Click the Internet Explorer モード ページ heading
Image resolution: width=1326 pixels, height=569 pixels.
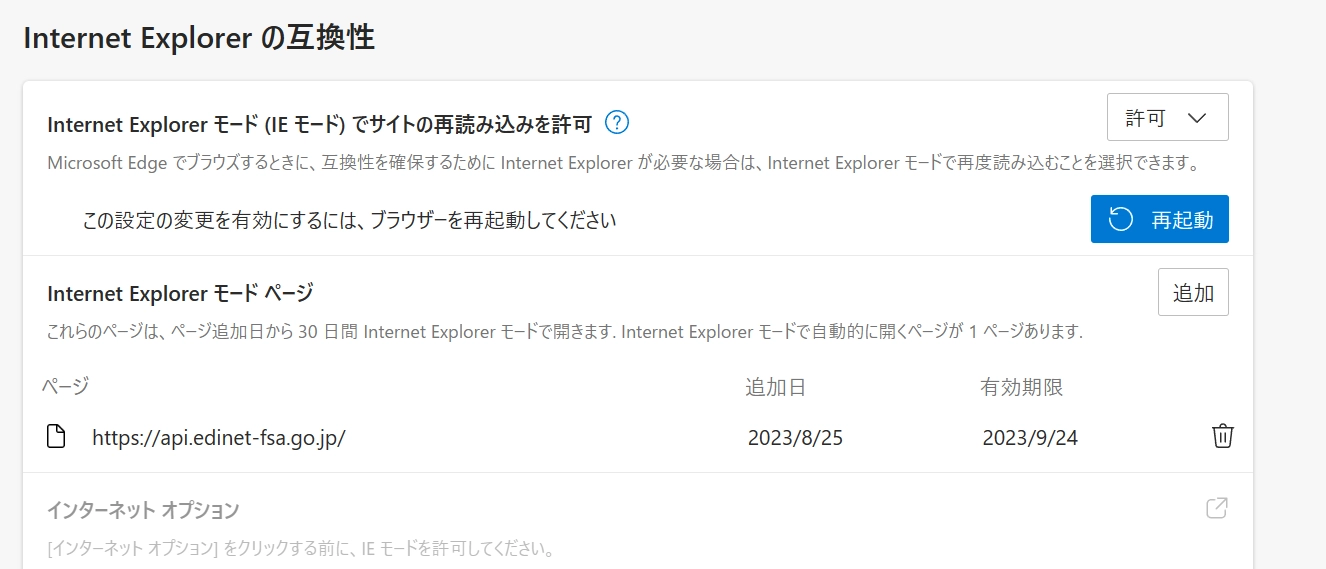(x=180, y=293)
